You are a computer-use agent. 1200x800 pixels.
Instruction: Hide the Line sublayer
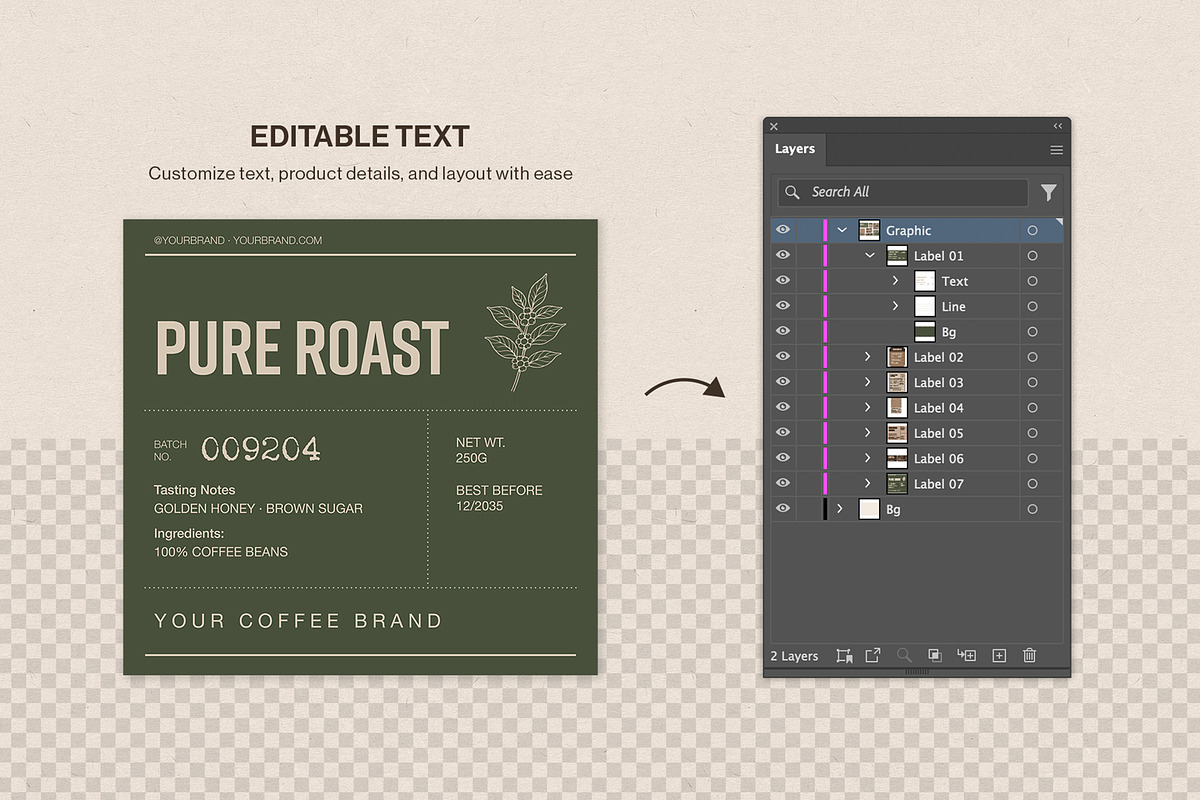click(783, 306)
